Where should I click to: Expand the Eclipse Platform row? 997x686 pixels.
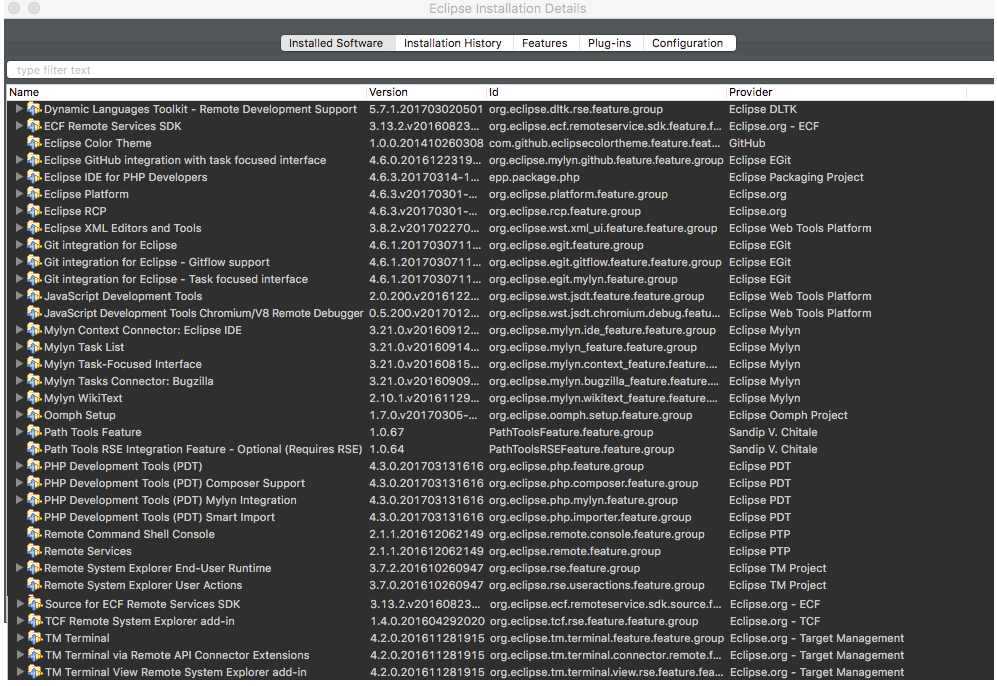[x=19, y=194]
